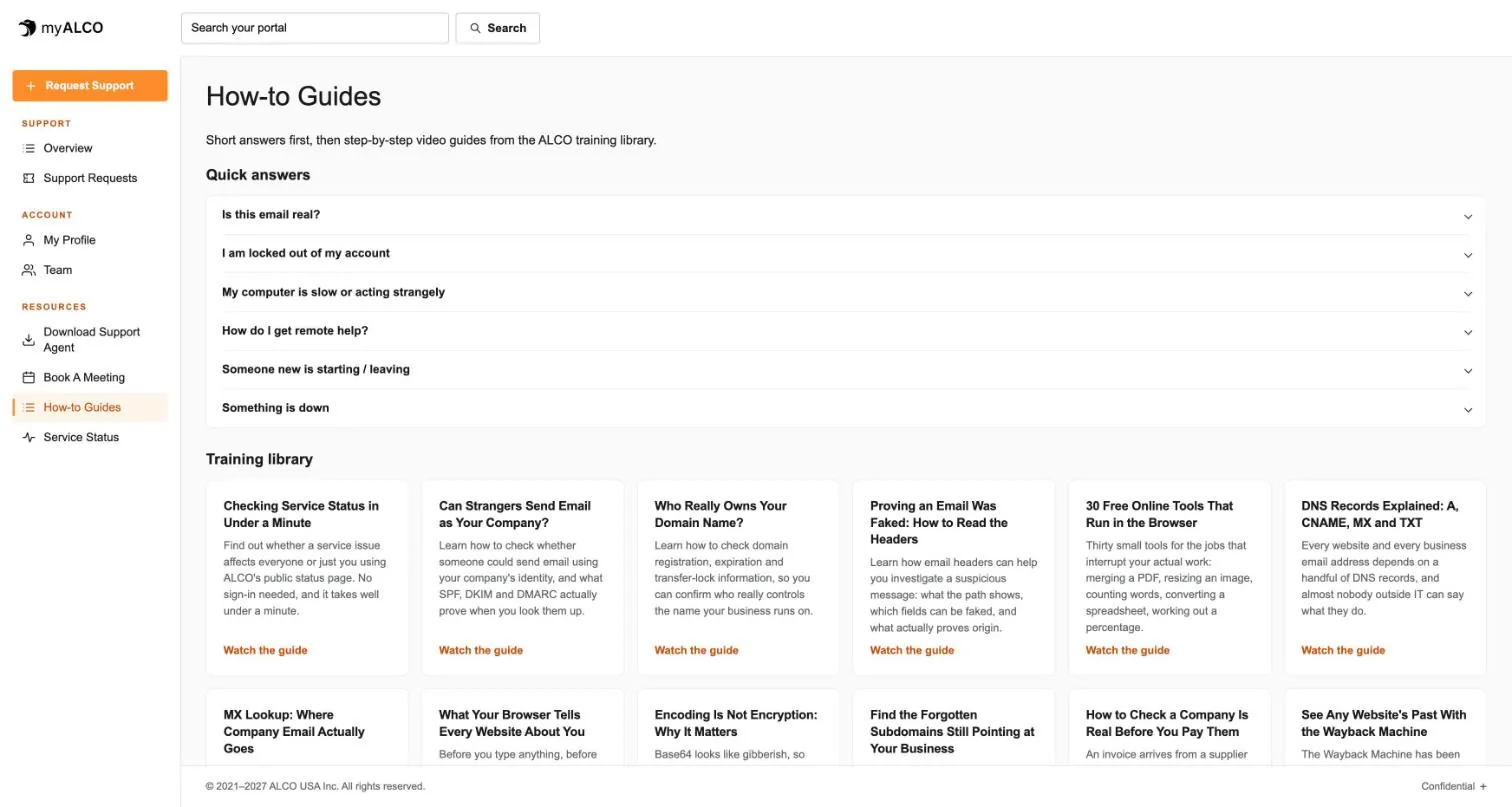
Task: Expand 'My computer is slow or acting strangely'
Action: 845,292
